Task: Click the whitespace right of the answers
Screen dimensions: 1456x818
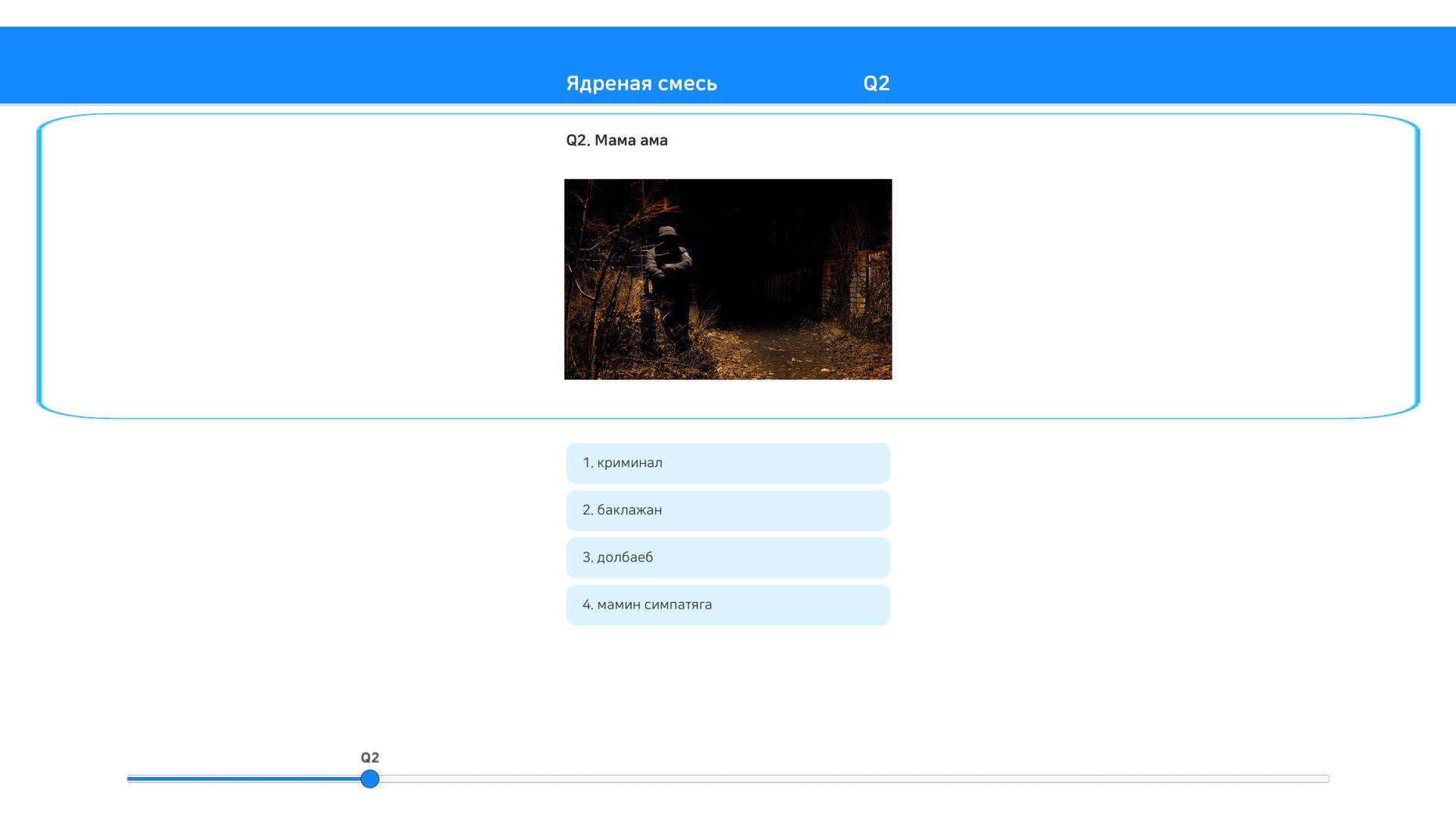Action: click(x=1137, y=531)
